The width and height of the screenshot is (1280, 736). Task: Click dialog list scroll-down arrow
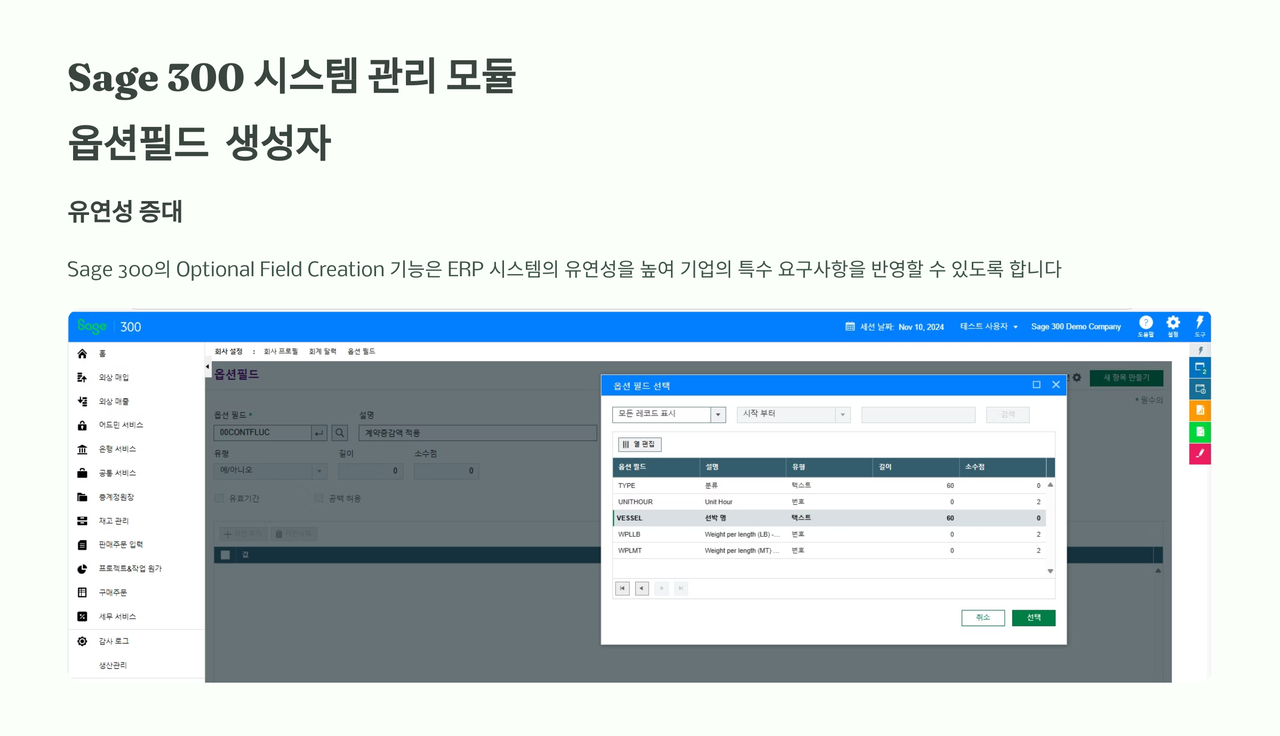coord(1050,571)
